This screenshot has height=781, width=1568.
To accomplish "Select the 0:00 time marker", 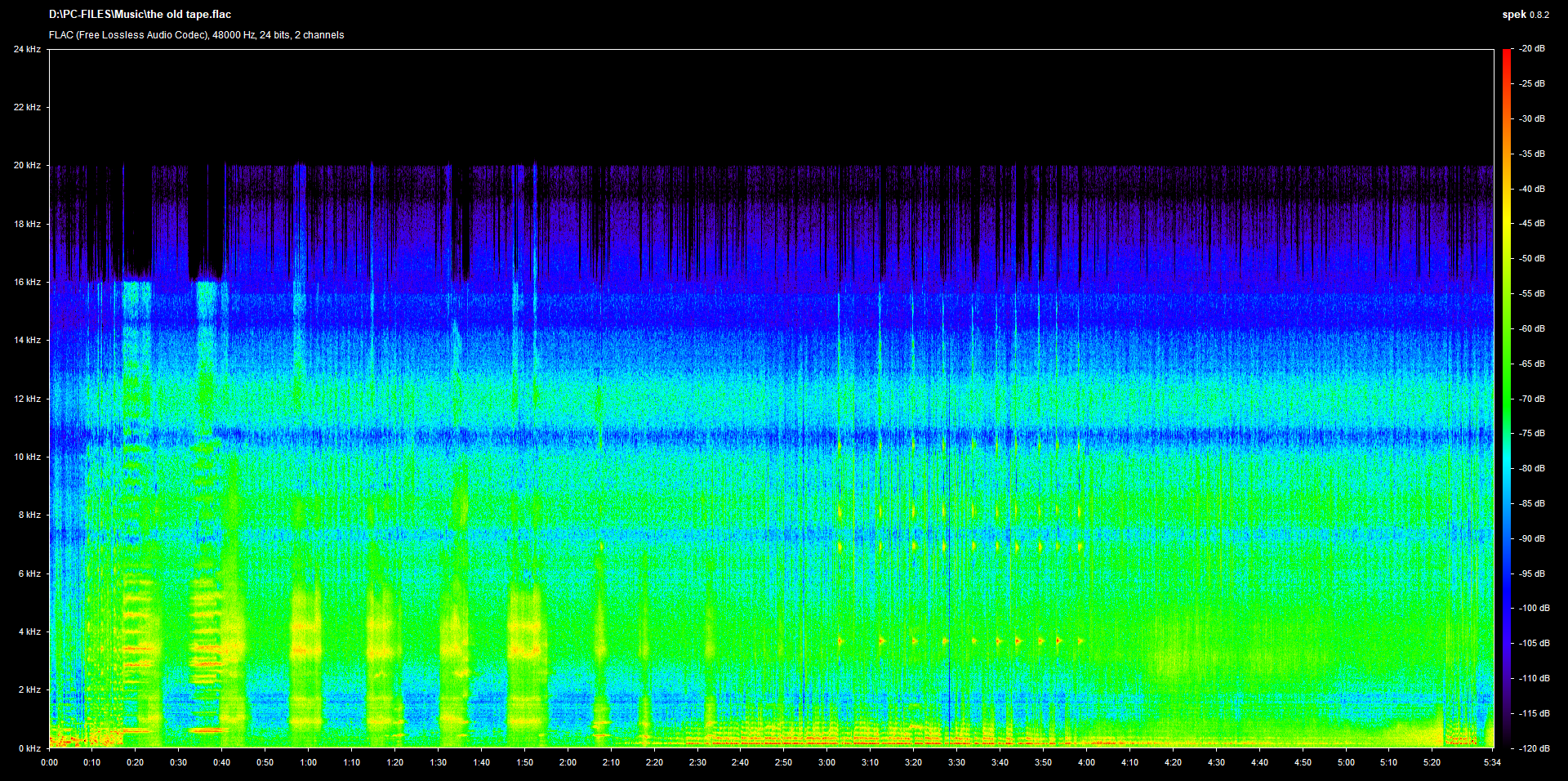I will coord(50,762).
